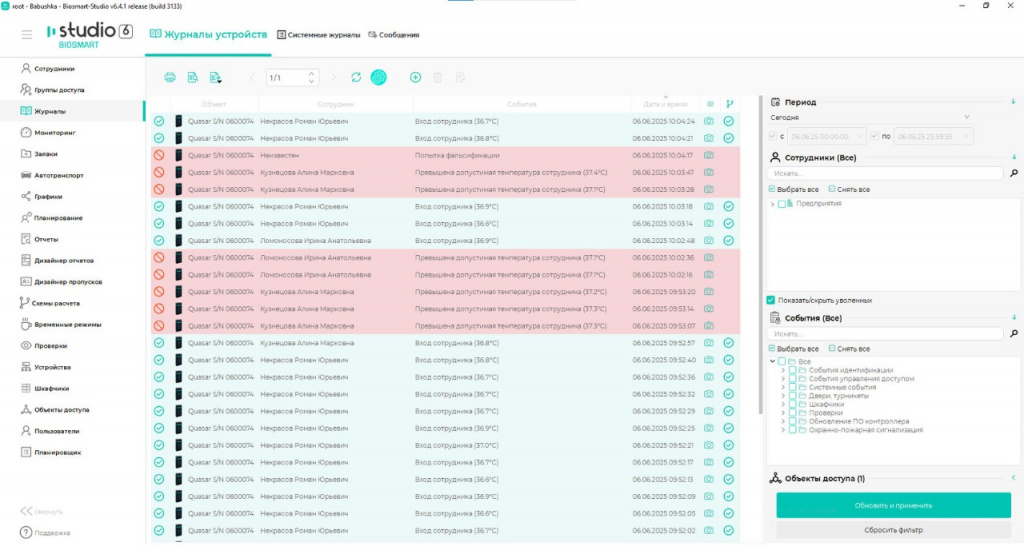Viewport: 1024px width, 550px height.
Task: Expand the Шкафчики events tree node
Action: [783, 404]
